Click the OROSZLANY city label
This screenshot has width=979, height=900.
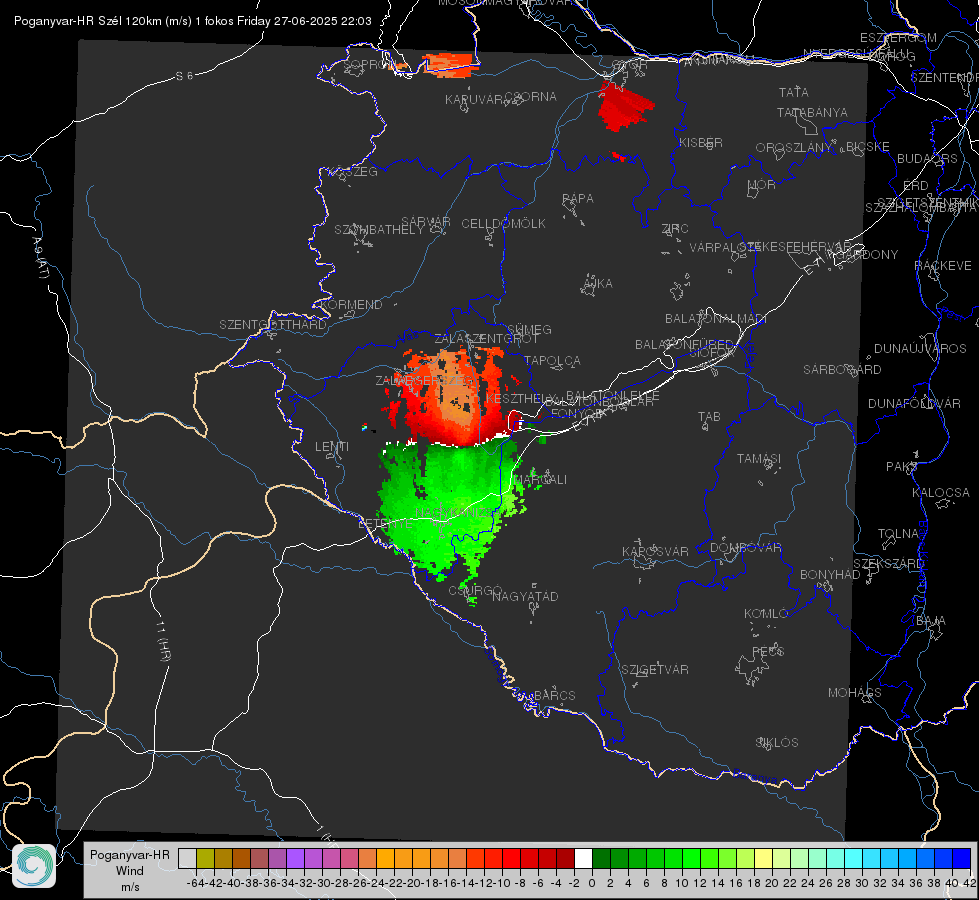coord(794,148)
